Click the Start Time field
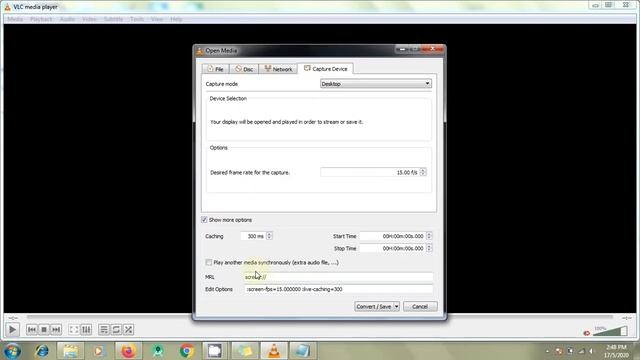This screenshot has height=360, width=640. (x=393, y=236)
